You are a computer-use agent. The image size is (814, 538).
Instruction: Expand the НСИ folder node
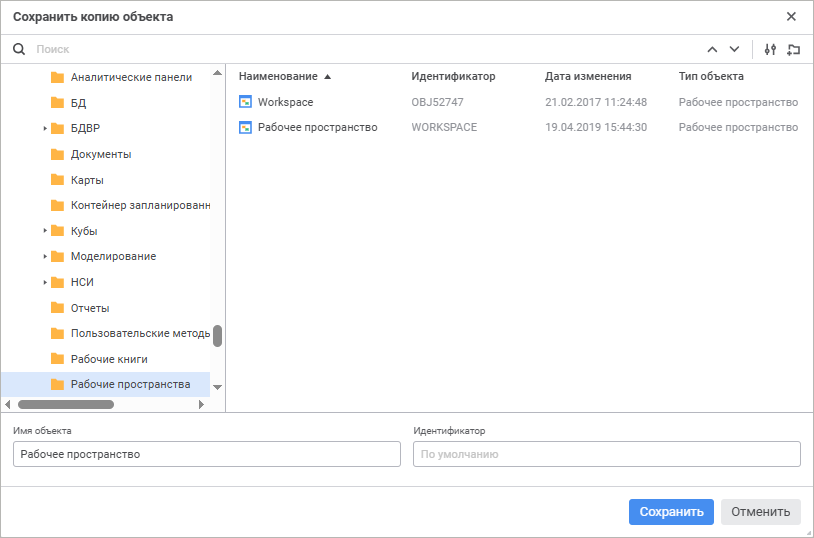(x=45, y=282)
